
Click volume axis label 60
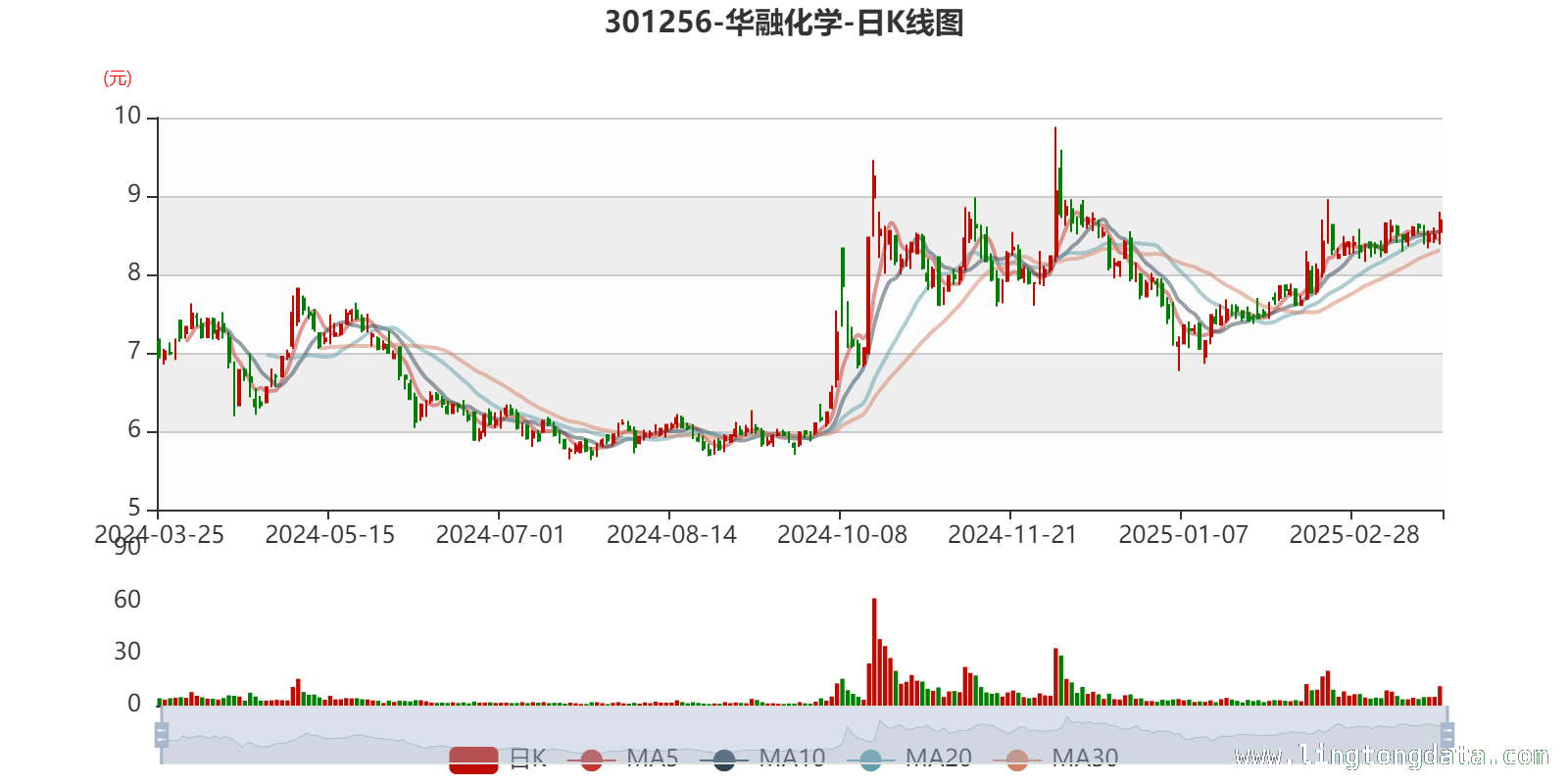tap(127, 600)
